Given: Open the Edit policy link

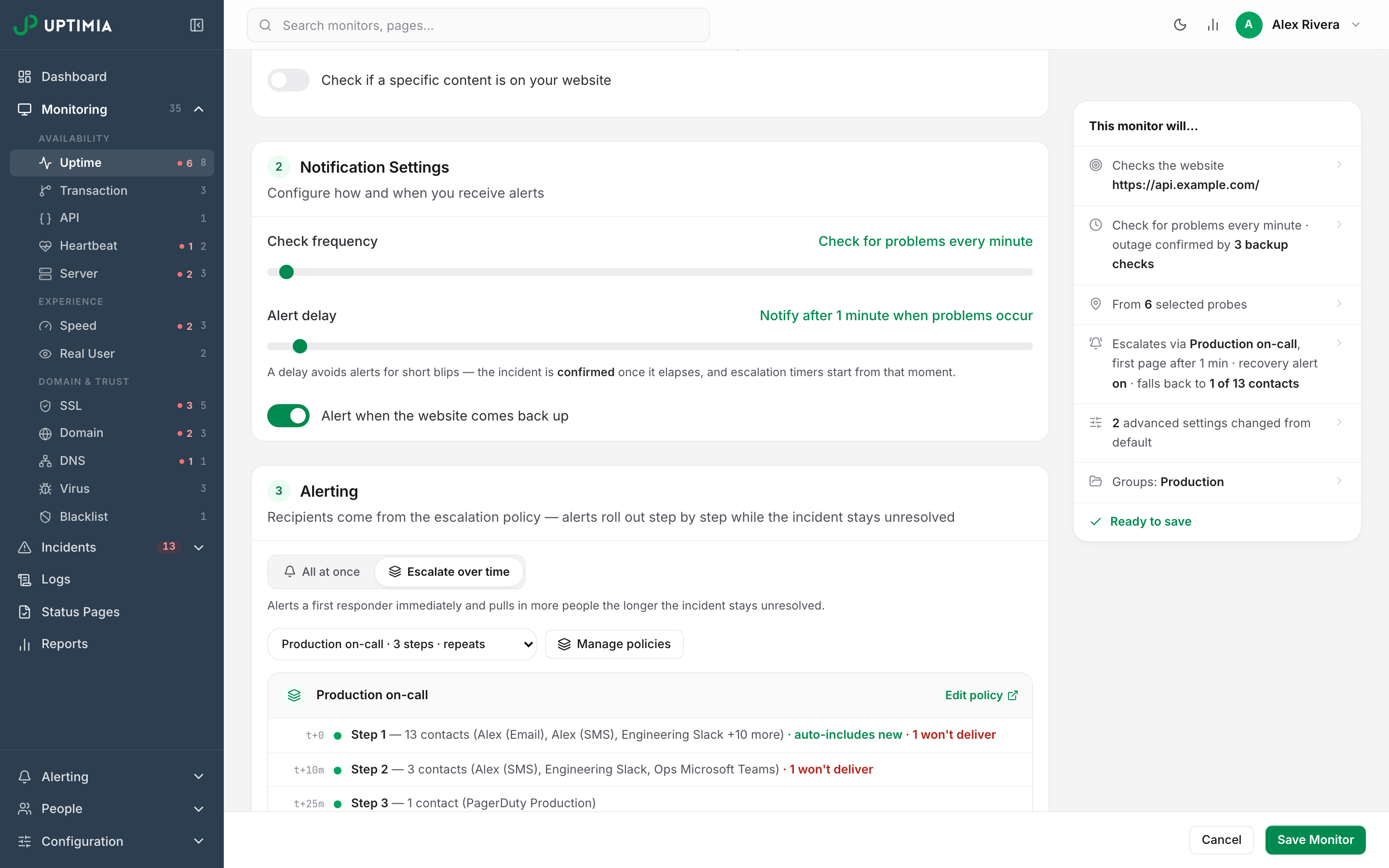Looking at the screenshot, I should (x=981, y=695).
